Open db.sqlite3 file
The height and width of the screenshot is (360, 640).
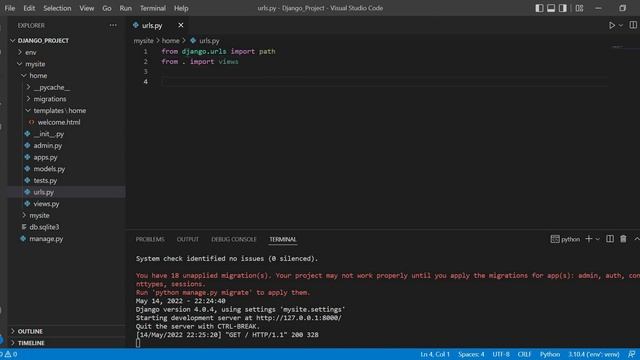44,227
